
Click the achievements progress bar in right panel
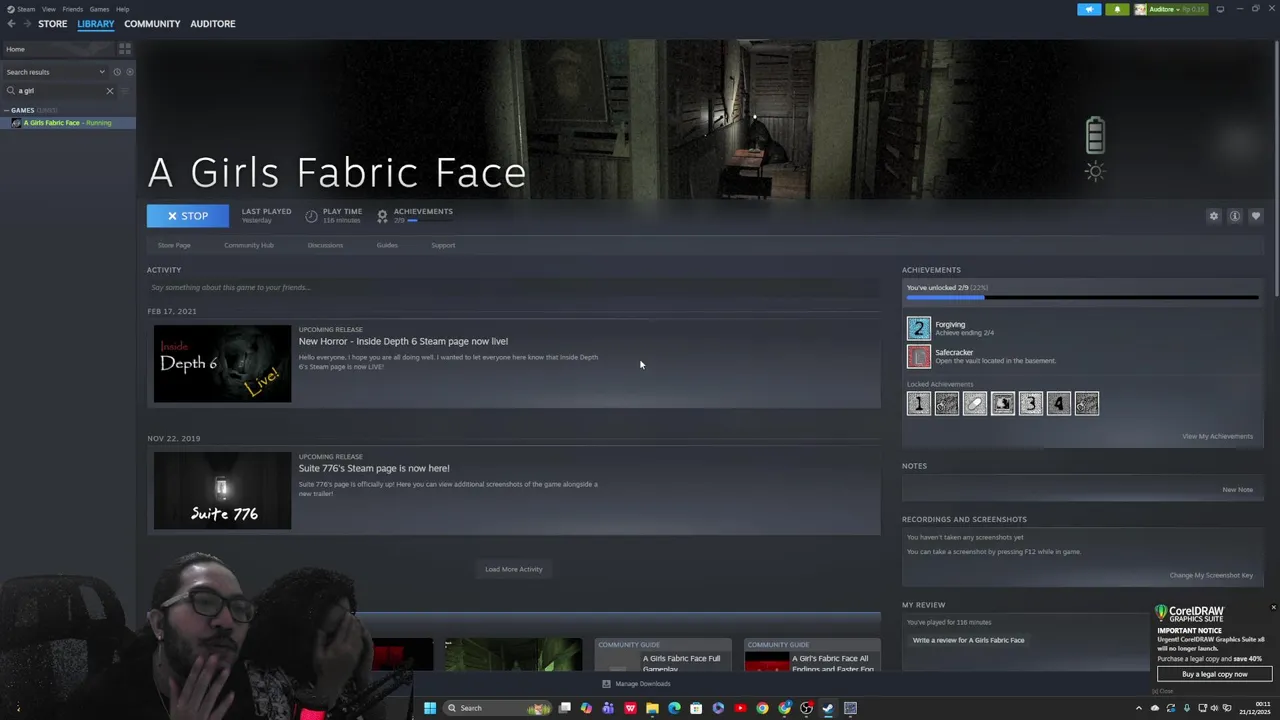(1082, 297)
